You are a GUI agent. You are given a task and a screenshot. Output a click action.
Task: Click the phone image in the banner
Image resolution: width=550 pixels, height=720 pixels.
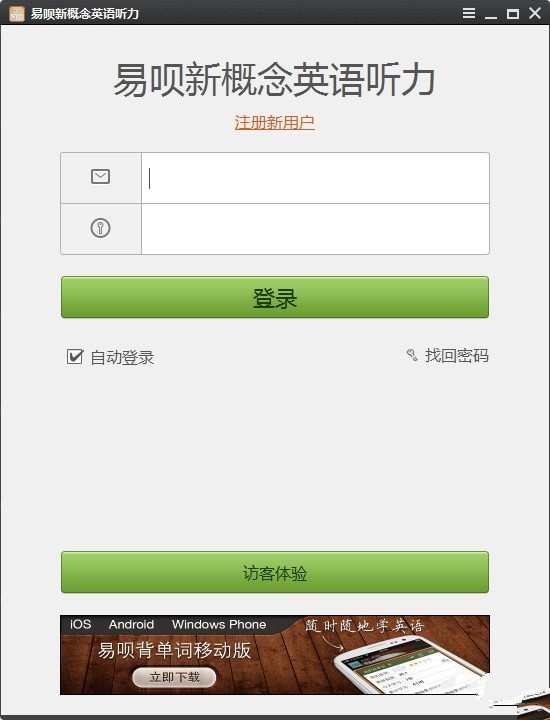coord(407,665)
